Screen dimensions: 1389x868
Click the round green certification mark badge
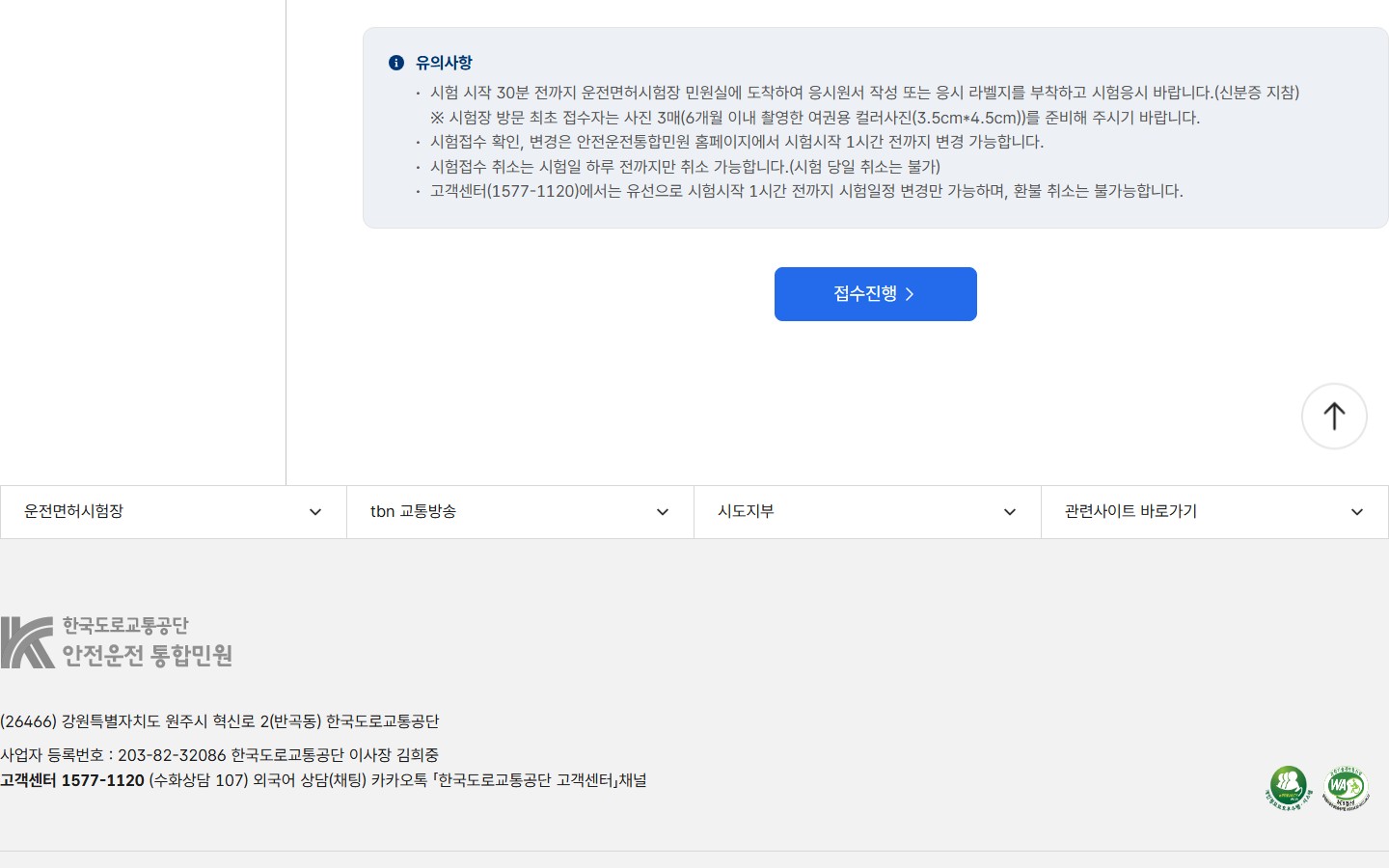point(1289,788)
